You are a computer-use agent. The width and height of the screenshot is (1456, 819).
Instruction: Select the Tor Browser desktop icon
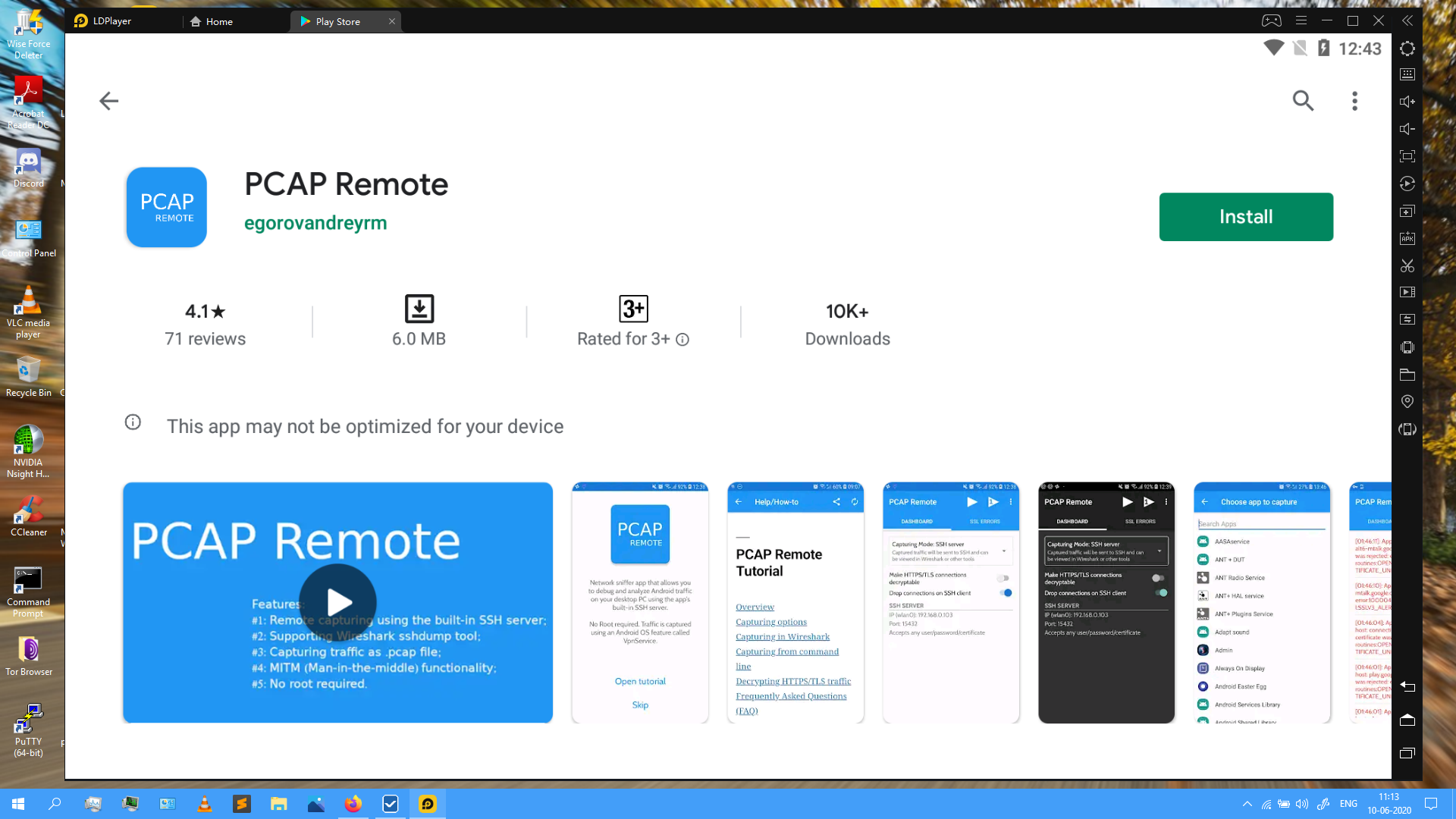click(x=29, y=656)
